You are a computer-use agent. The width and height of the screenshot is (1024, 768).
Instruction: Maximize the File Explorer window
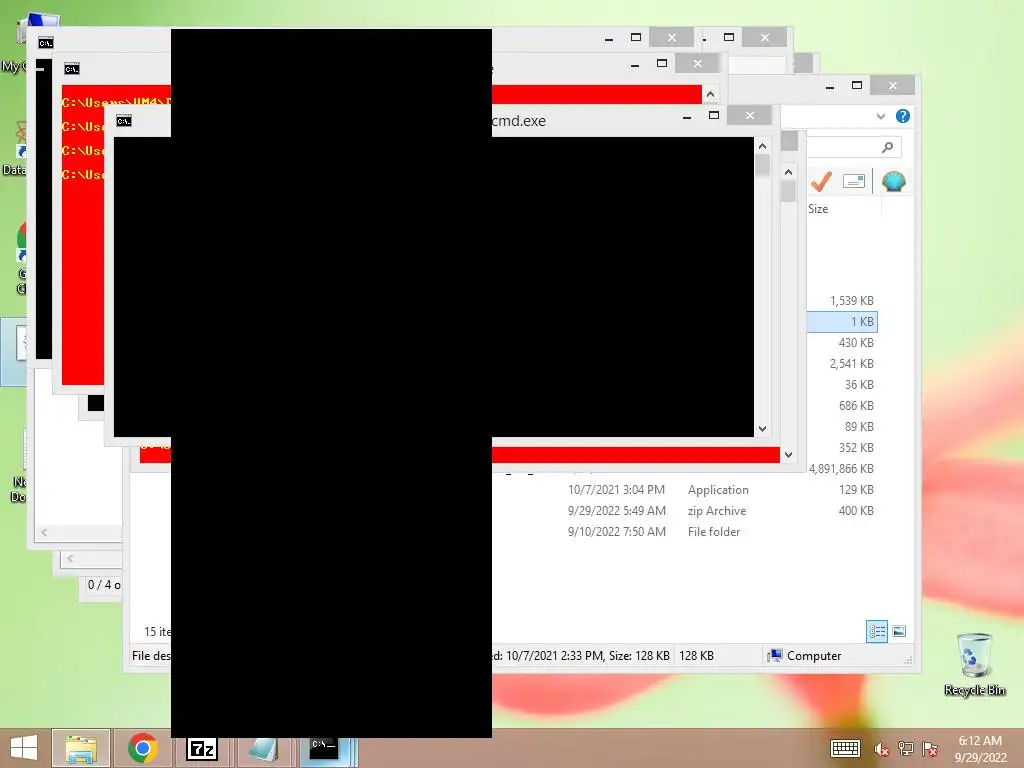pyautogui.click(x=857, y=86)
